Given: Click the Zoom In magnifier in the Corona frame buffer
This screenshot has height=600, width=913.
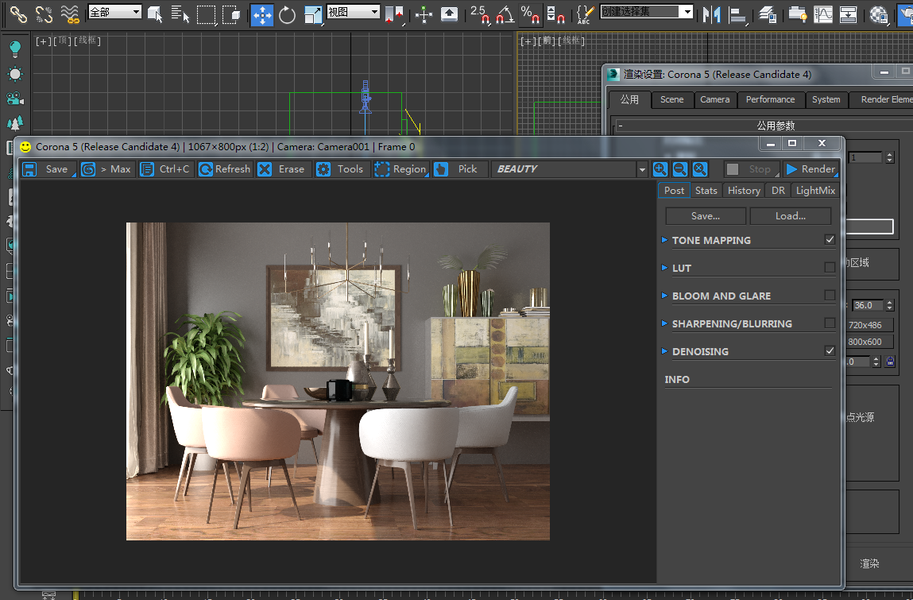Looking at the screenshot, I should 660,169.
